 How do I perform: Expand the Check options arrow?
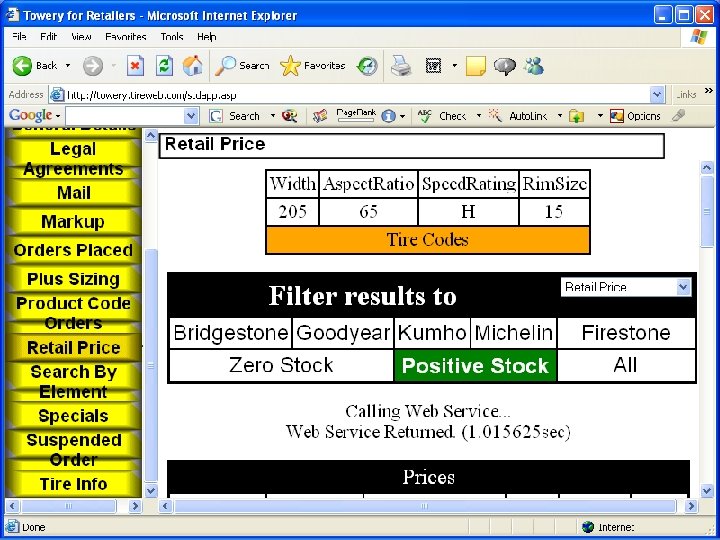pos(479,116)
